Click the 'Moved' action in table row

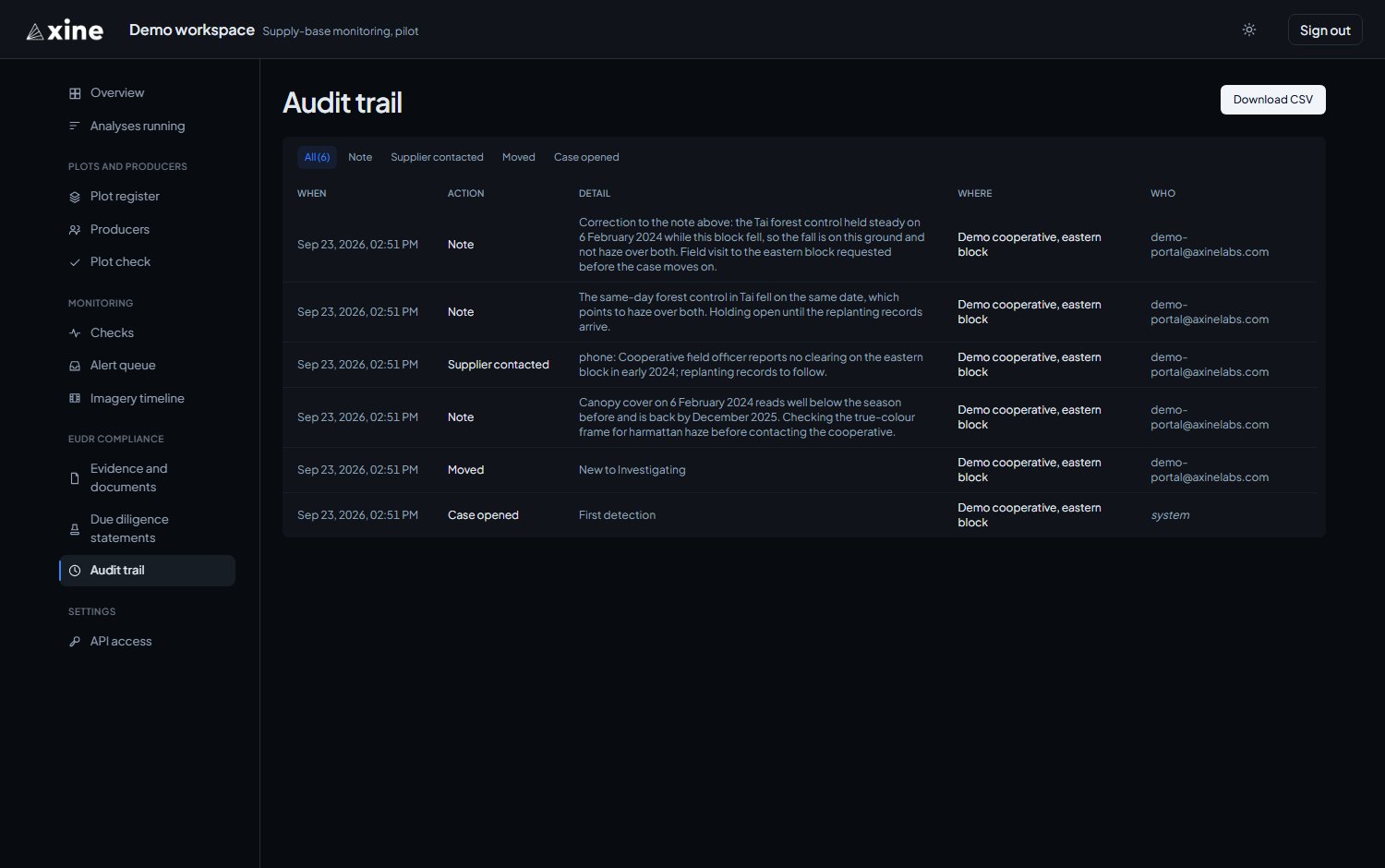point(465,470)
